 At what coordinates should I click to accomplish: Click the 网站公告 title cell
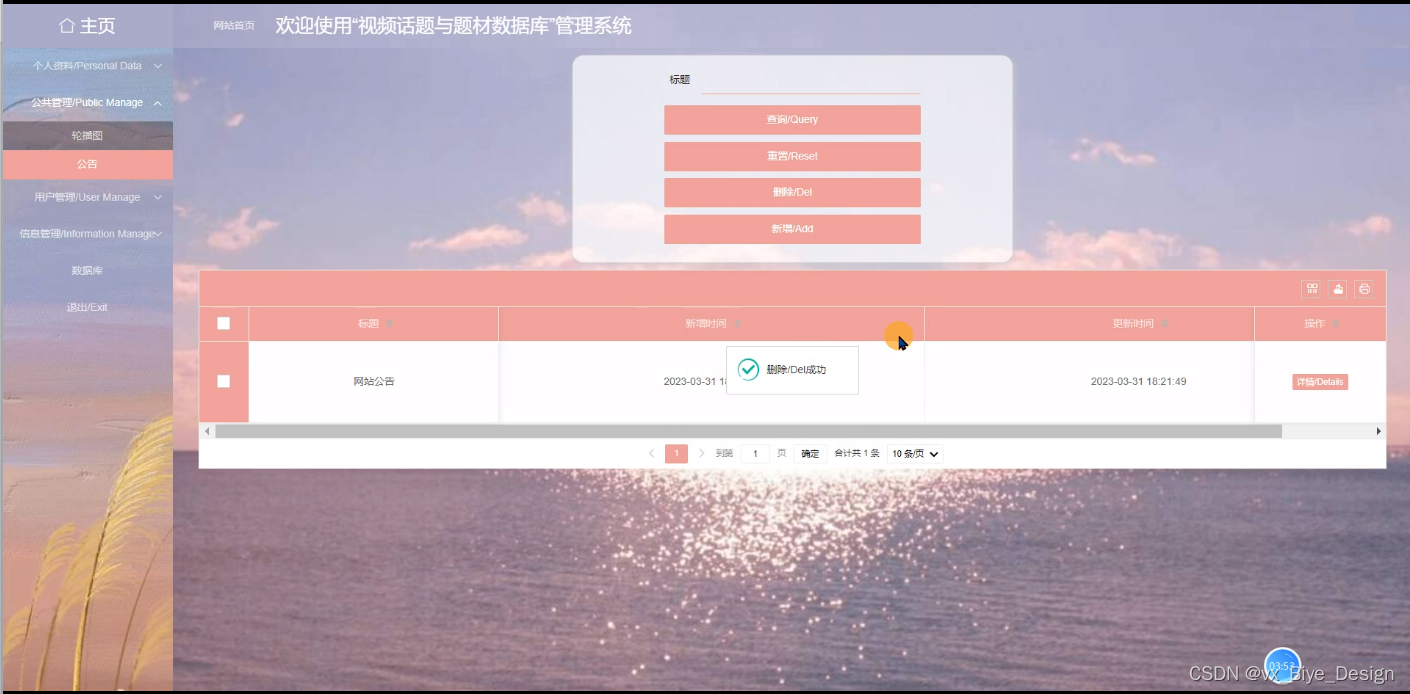tap(374, 382)
